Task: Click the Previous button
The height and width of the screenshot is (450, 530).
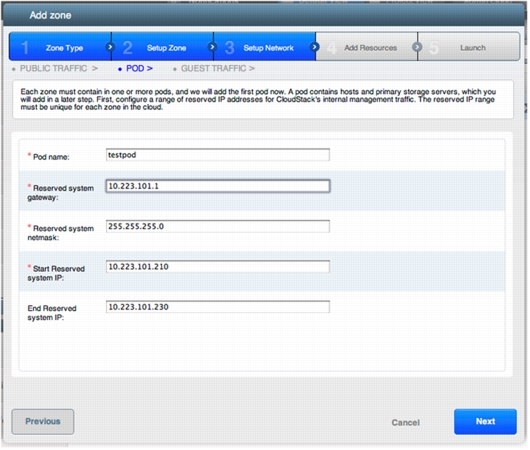Action: click(43, 422)
